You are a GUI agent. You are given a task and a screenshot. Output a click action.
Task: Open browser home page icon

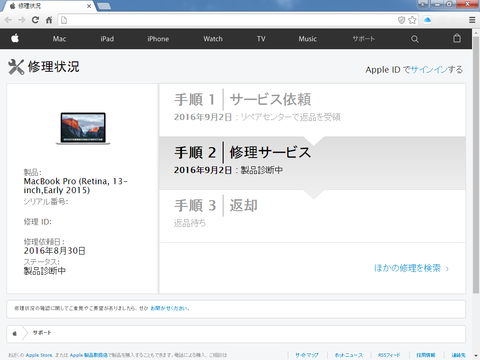click(49, 20)
